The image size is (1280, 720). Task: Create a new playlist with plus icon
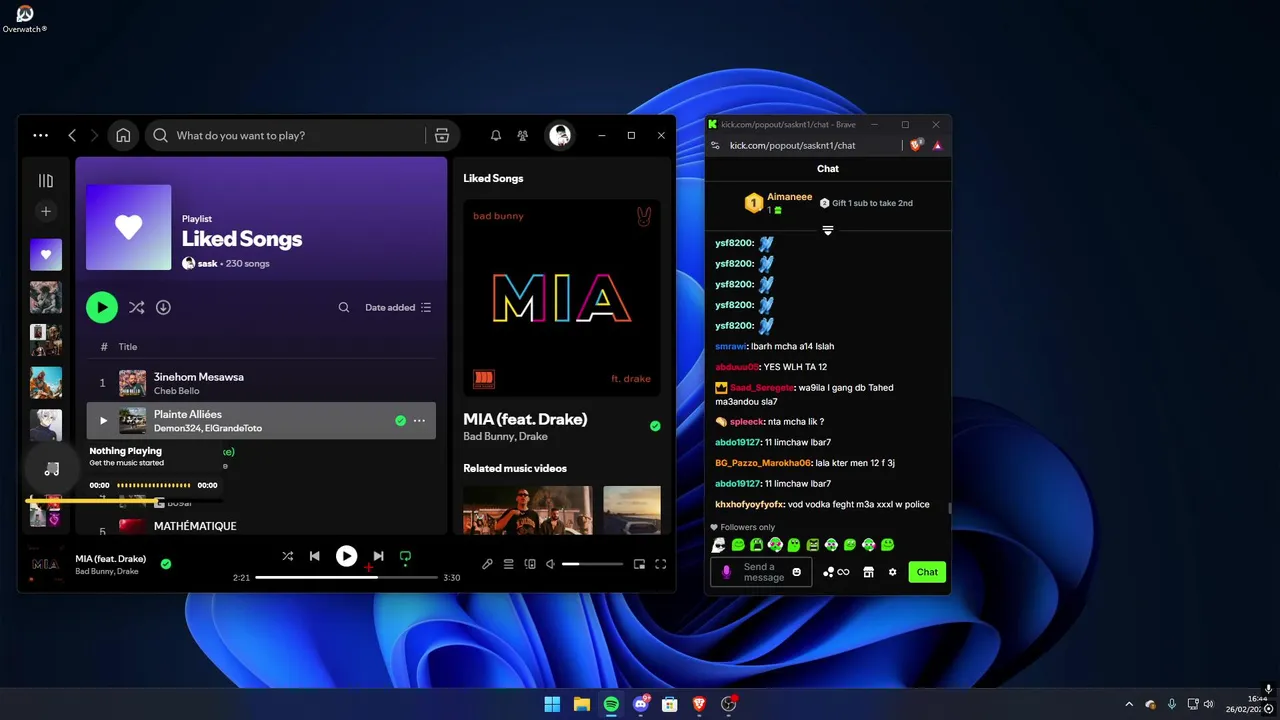pos(45,211)
